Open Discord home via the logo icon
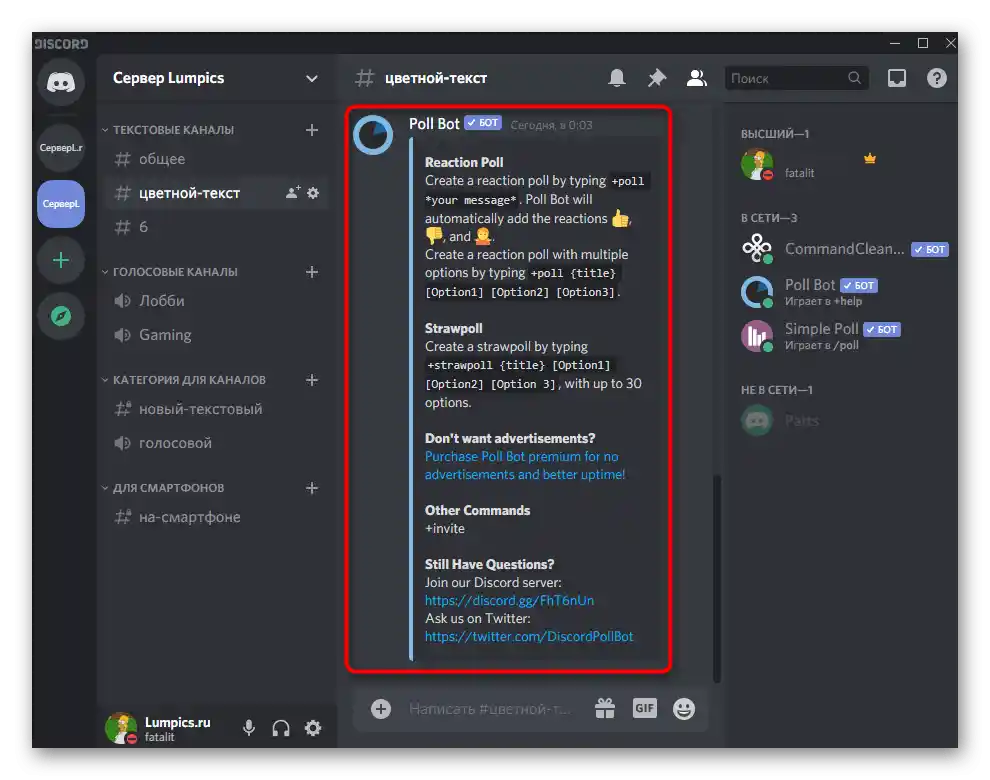 coord(61,82)
